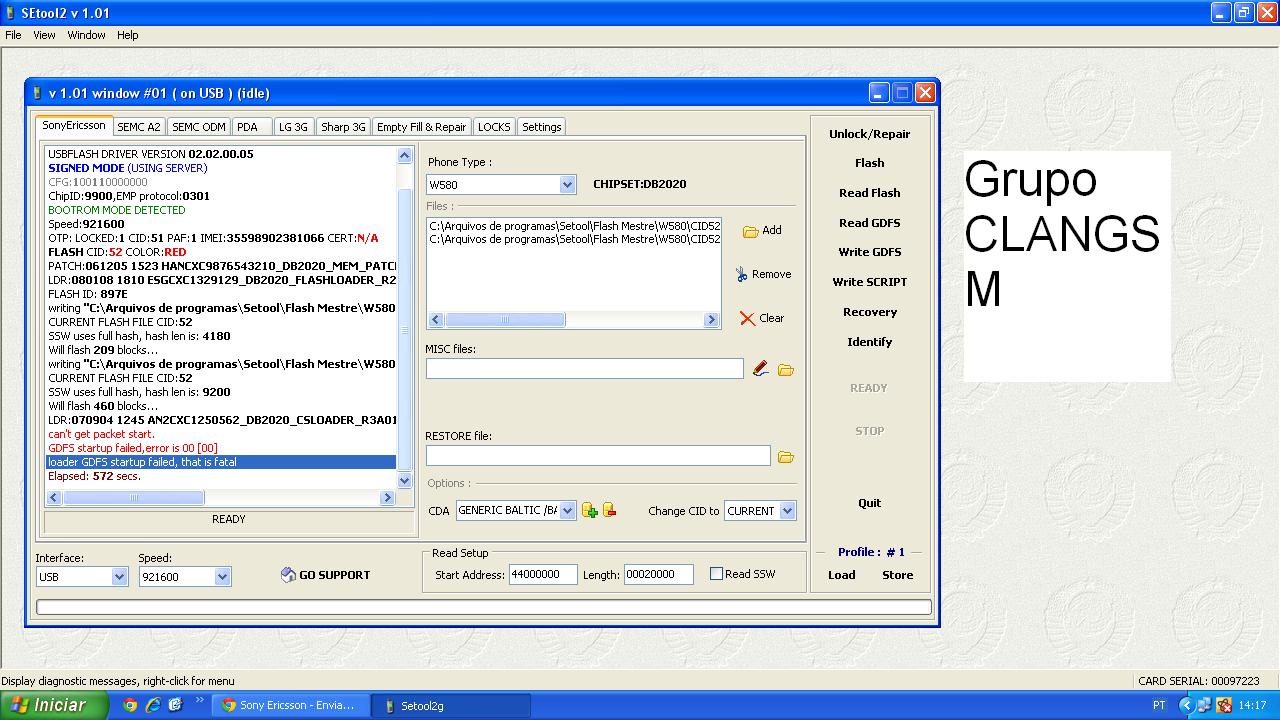
Task: Open the File menu
Action: pyautogui.click(x=13, y=35)
